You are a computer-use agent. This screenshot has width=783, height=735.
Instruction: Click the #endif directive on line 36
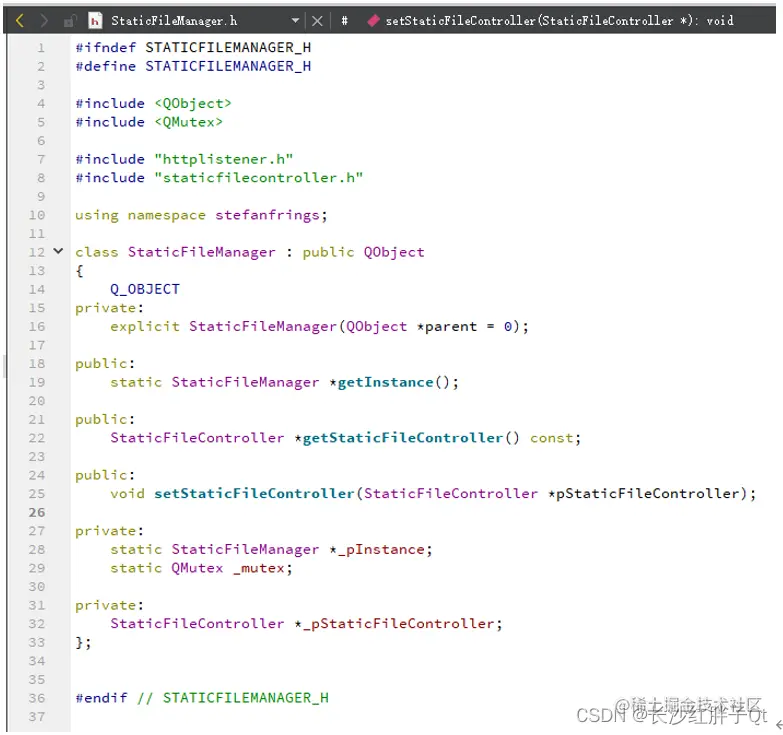click(101, 698)
